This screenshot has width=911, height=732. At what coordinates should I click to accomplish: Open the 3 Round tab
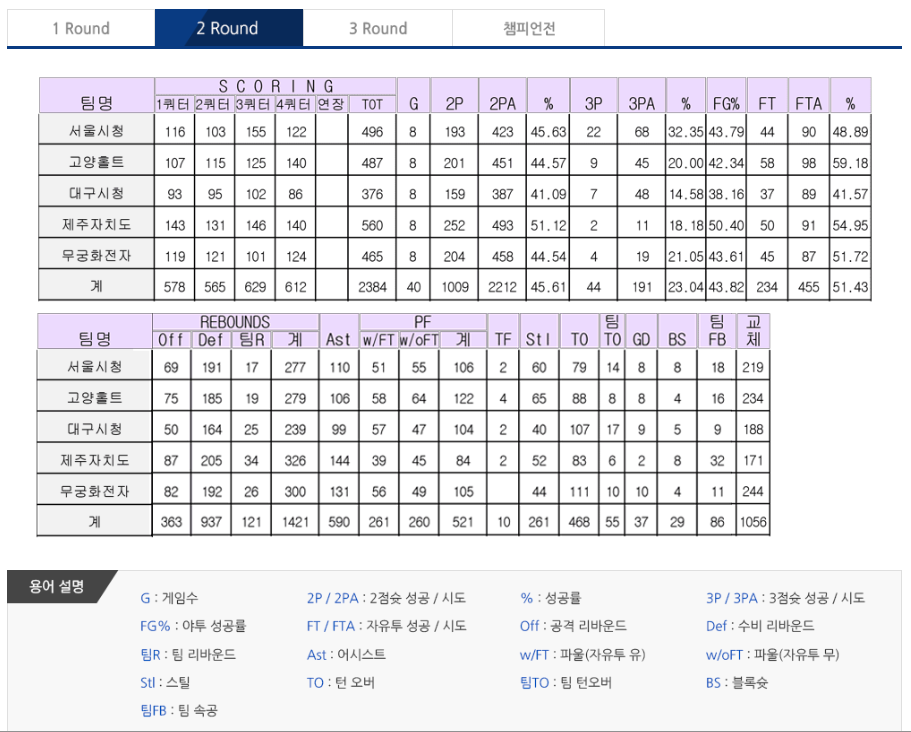378,28
